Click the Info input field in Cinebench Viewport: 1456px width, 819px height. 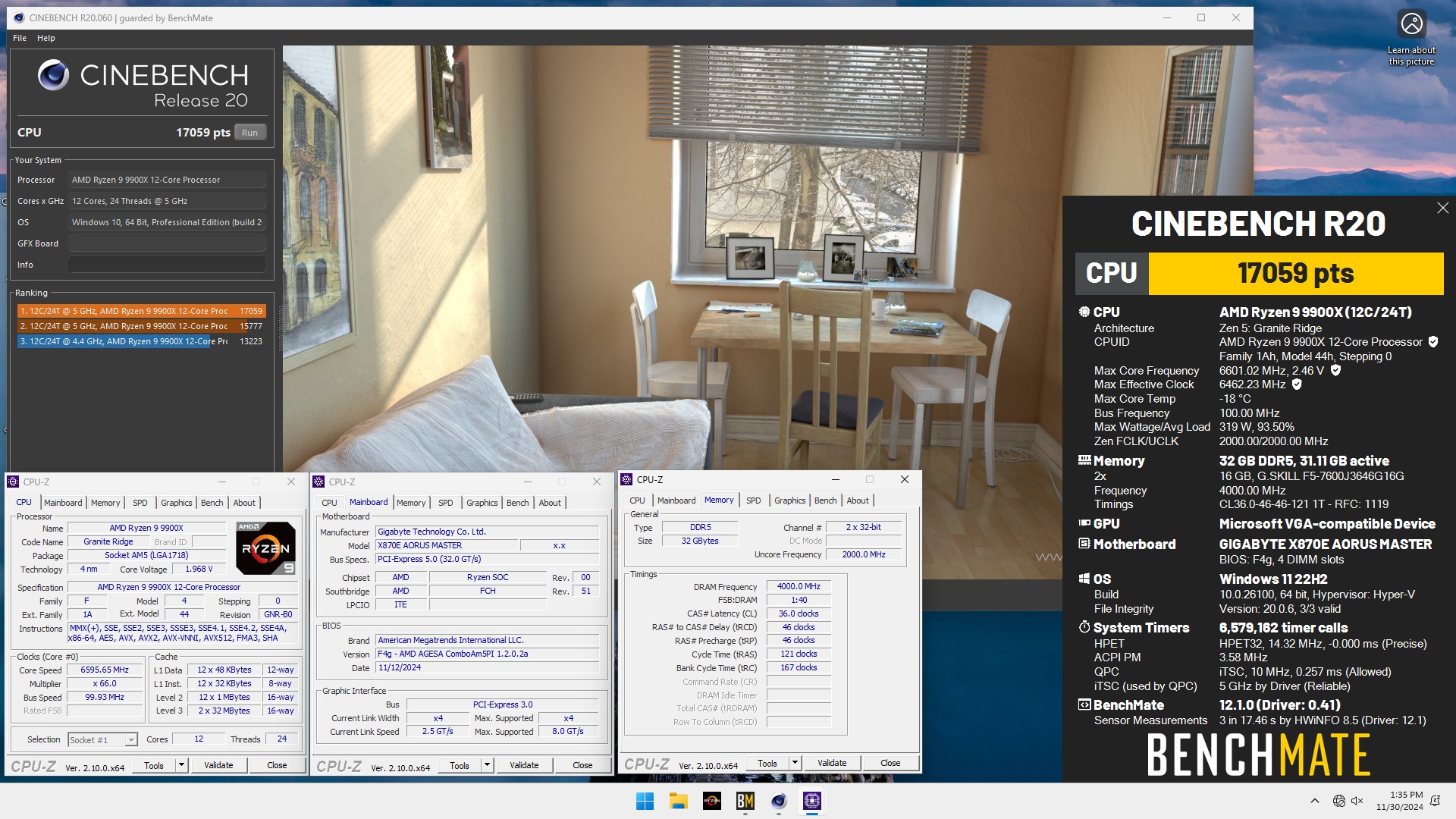tap(167, 265)
